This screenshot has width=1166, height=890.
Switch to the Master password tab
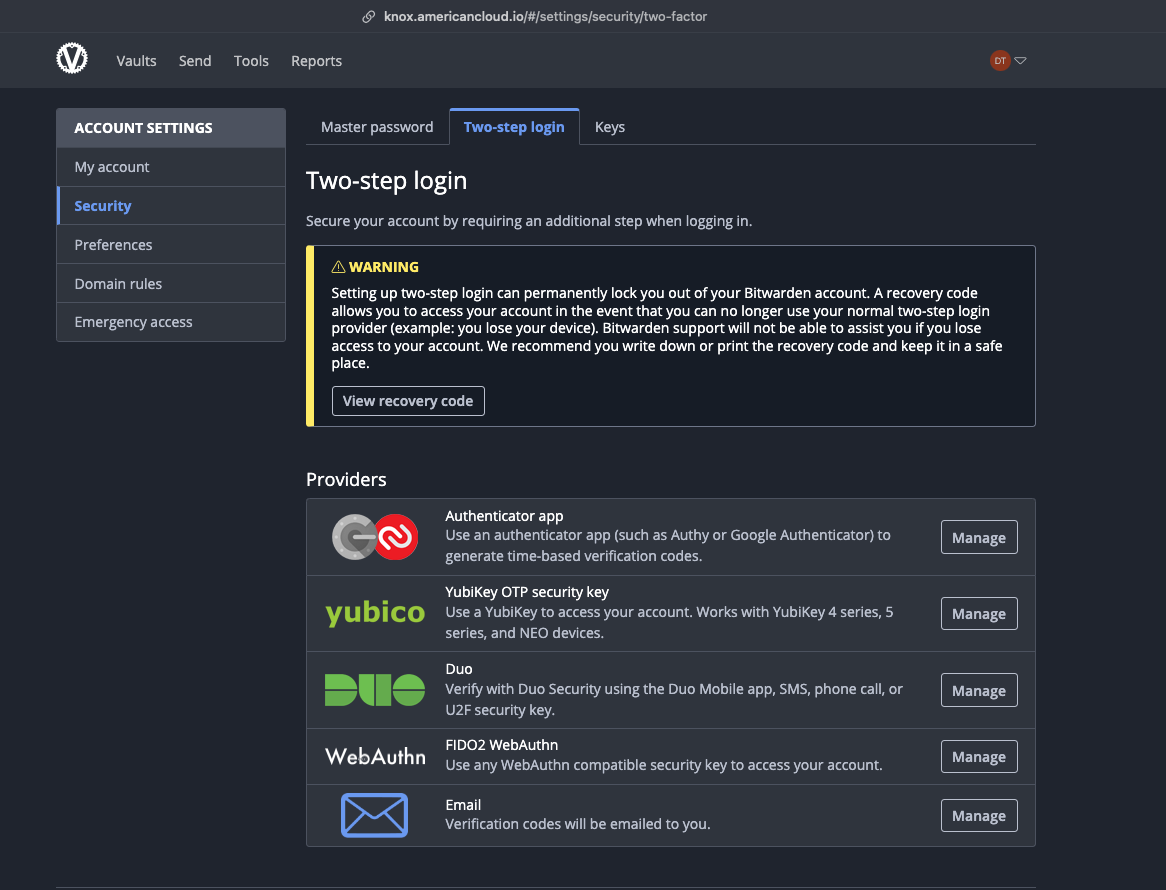point(377,127)
